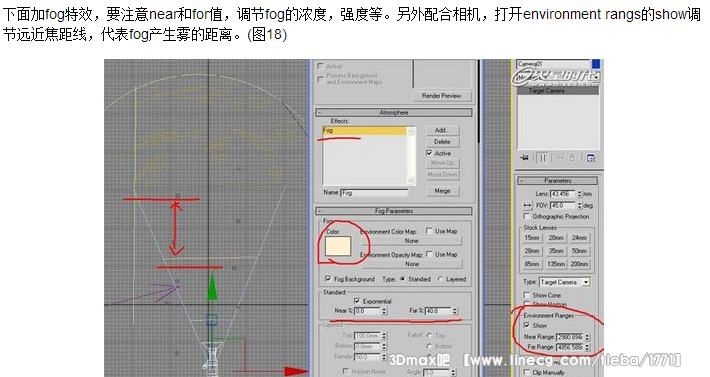Click the Near Range value field
Image resolution: width=710 pixels, height=377 pixels.
pyautogui.click(x=570, y=337)
